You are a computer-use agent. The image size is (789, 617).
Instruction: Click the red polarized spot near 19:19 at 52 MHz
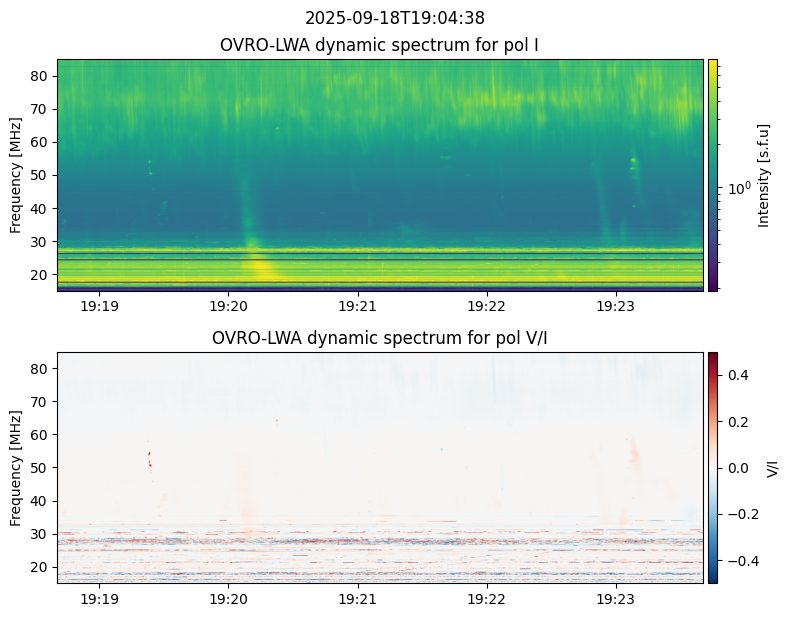click(x=149, y=459)
